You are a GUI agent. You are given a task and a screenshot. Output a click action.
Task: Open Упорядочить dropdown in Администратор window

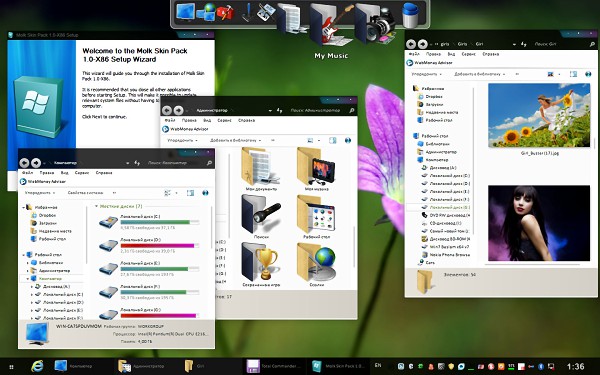(183, 140)
